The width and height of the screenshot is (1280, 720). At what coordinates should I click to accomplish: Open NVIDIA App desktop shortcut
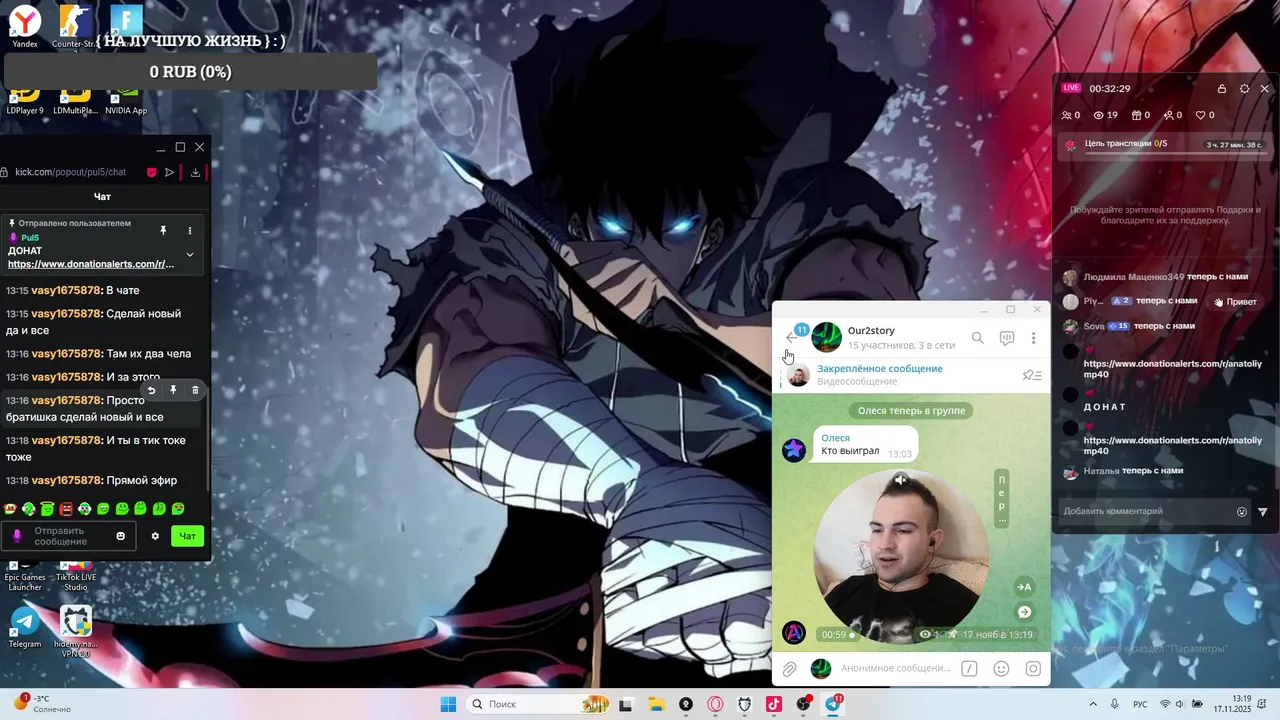click(126, 101)
